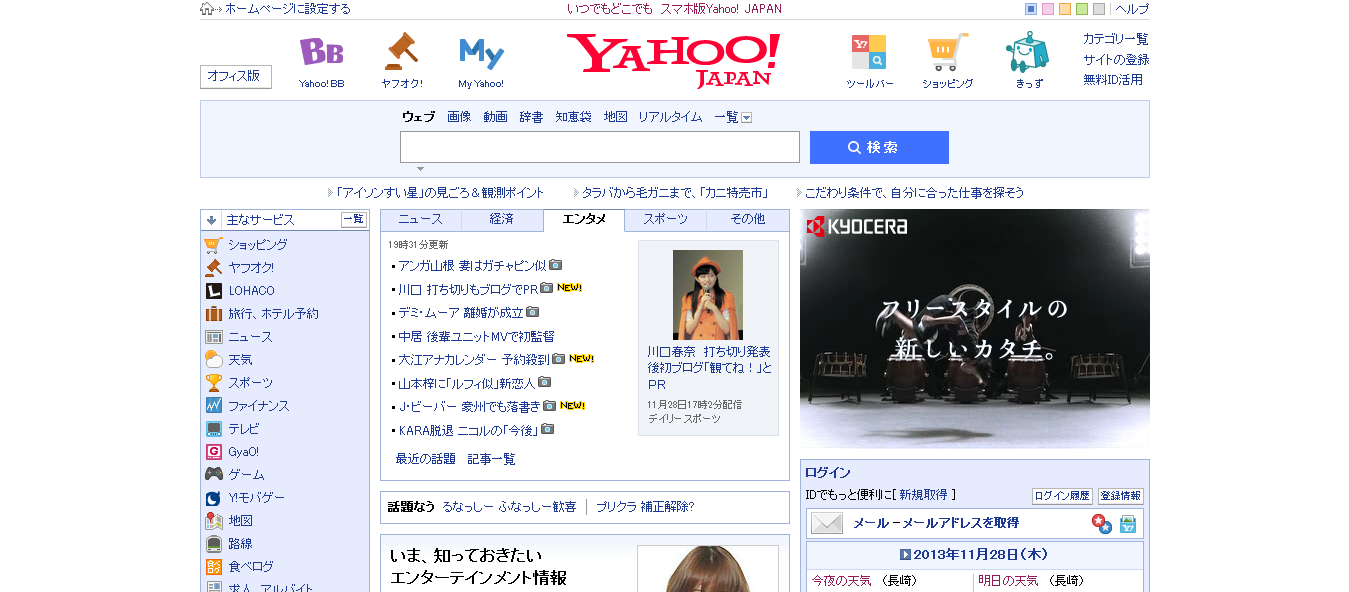
Task: Open the Yahoo! BB icon
Action: click(322, 52)
